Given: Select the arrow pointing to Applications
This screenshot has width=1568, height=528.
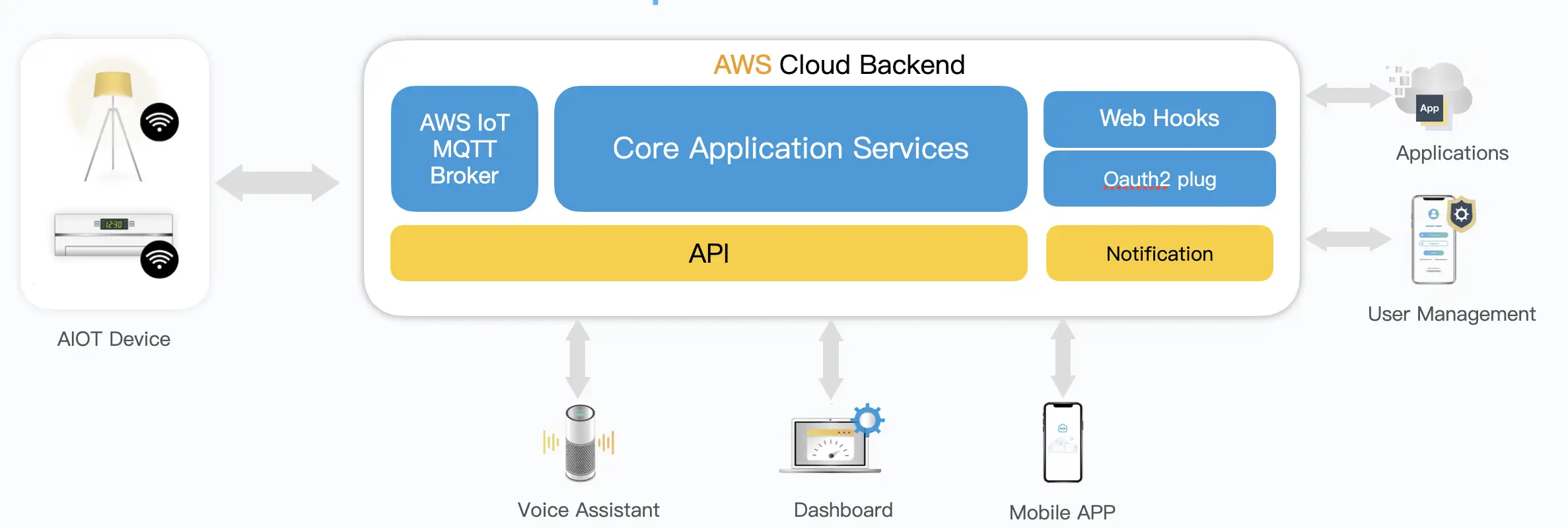Looking at the screenshot, I should click(x=1347, y=95).
